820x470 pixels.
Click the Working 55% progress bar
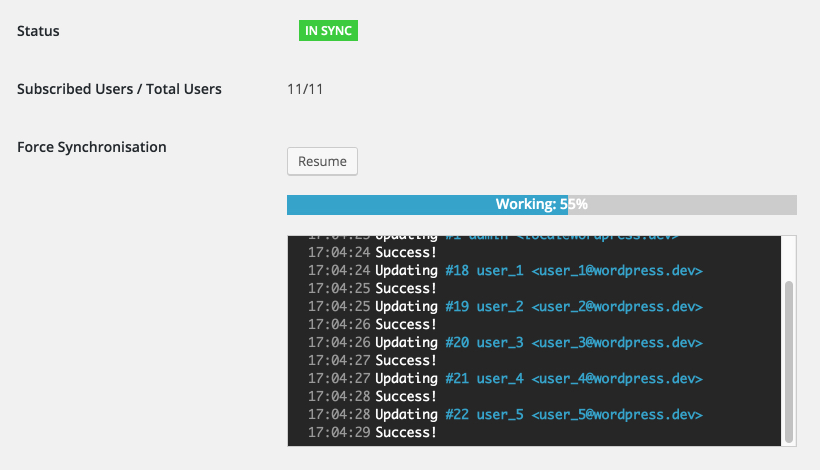pos(542,205)
